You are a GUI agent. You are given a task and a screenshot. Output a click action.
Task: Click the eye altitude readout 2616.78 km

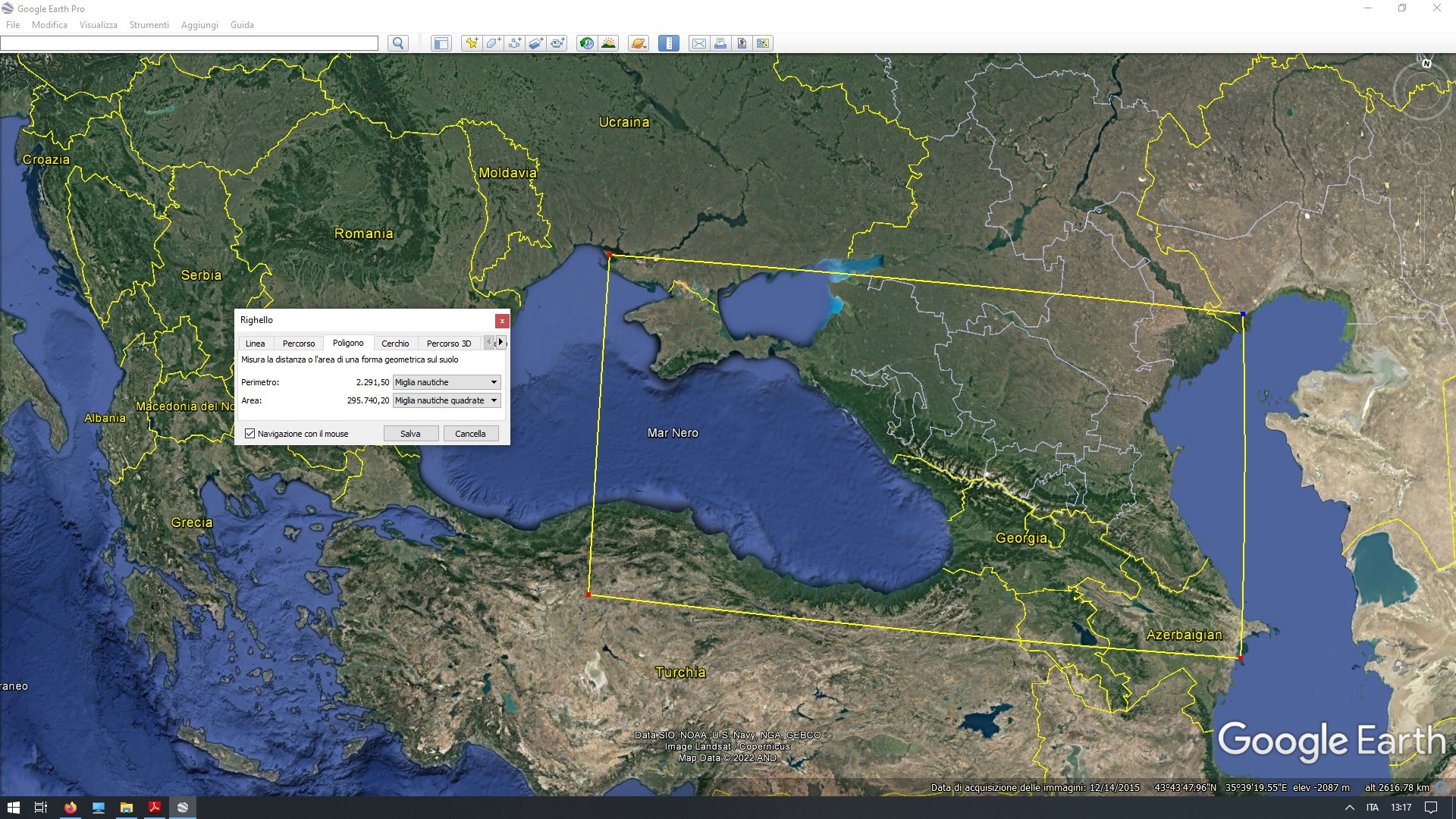(x=1397, y=788)
